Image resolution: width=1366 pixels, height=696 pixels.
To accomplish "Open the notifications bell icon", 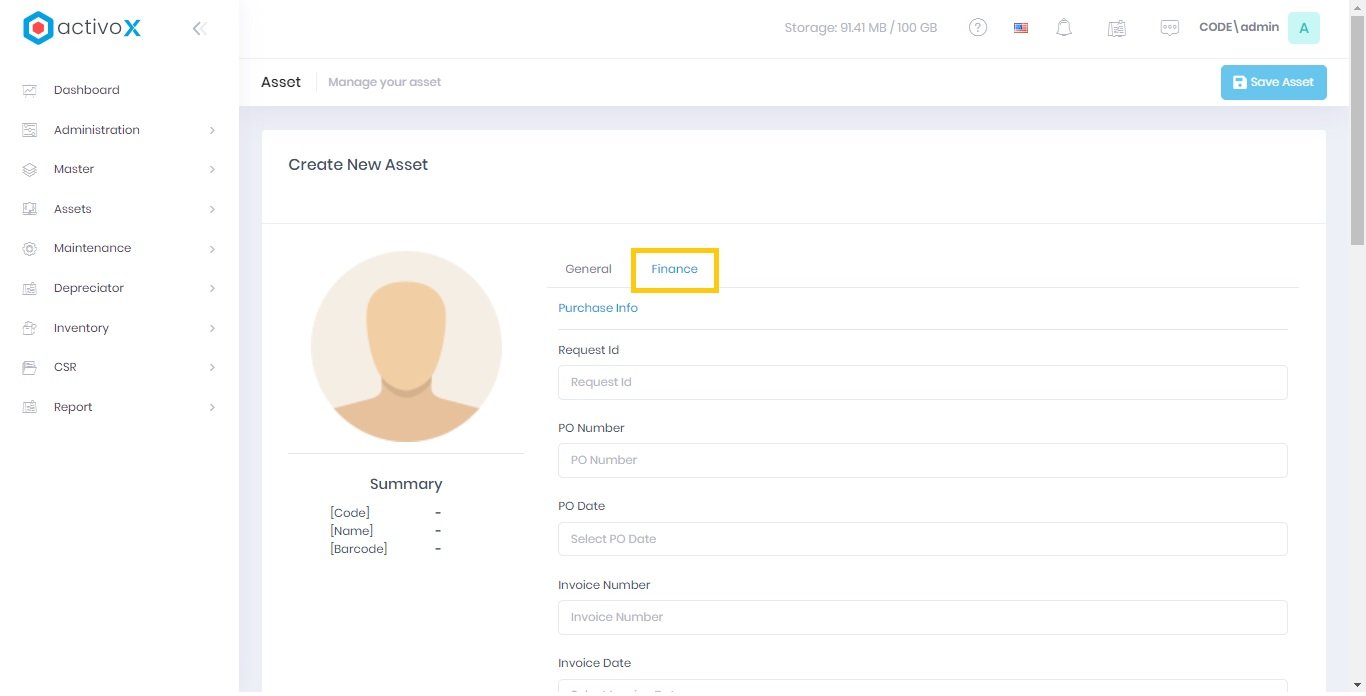I will pyautogui.click(x=1064, y=28).
